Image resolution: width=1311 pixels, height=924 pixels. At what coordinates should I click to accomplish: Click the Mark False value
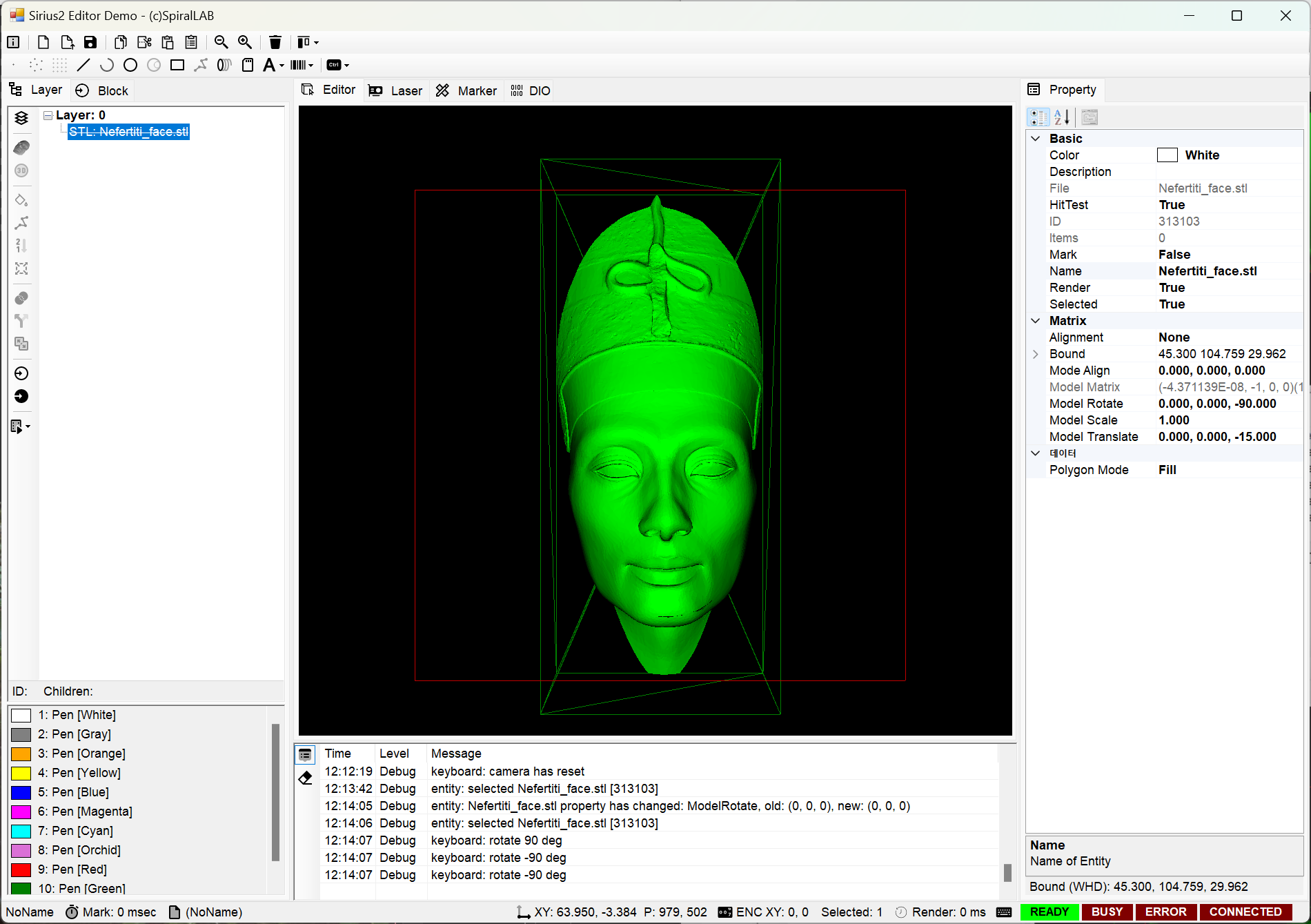1229,255
